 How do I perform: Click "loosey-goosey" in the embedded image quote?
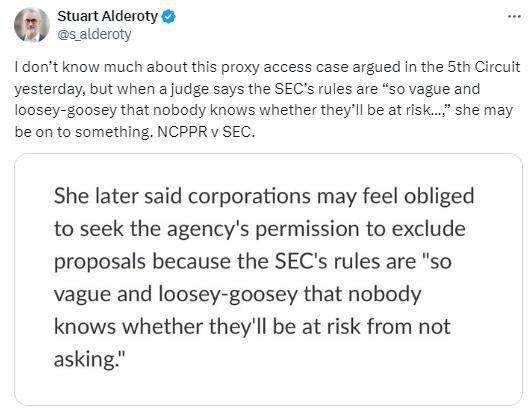[x=228, y=294]
